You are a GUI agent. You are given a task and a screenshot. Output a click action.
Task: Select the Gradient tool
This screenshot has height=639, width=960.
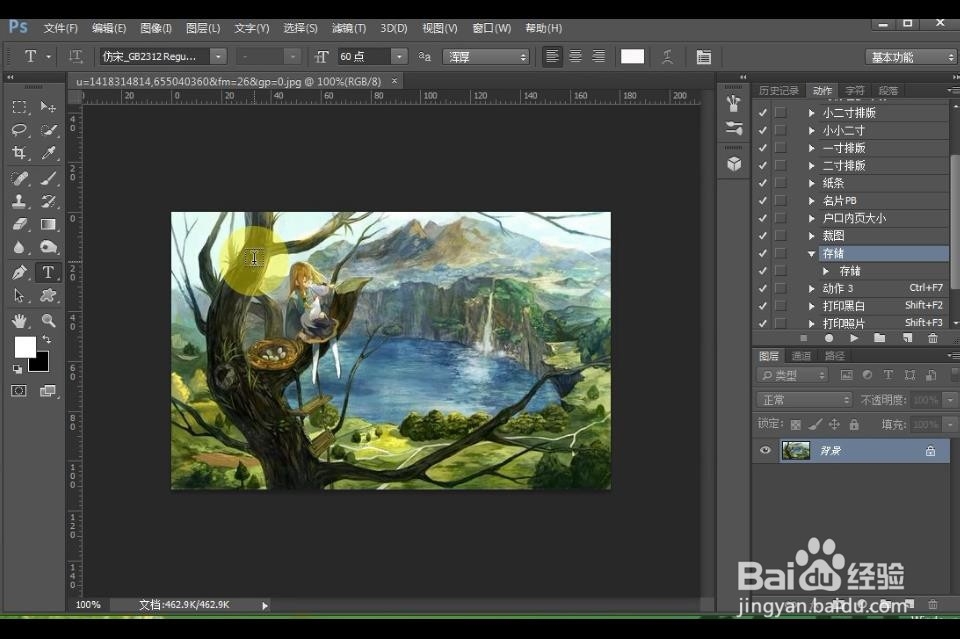(x=48, y=224)
